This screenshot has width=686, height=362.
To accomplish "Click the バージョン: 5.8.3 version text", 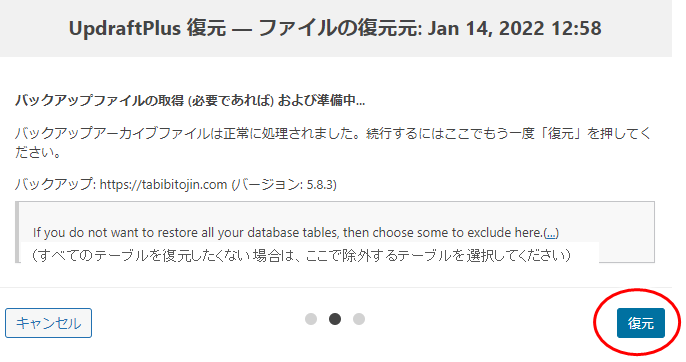I will click(284, 184).
